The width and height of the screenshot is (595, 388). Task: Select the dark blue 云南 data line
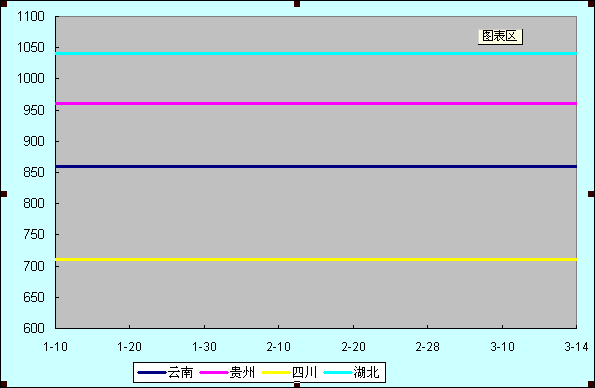tap(316, 166)
